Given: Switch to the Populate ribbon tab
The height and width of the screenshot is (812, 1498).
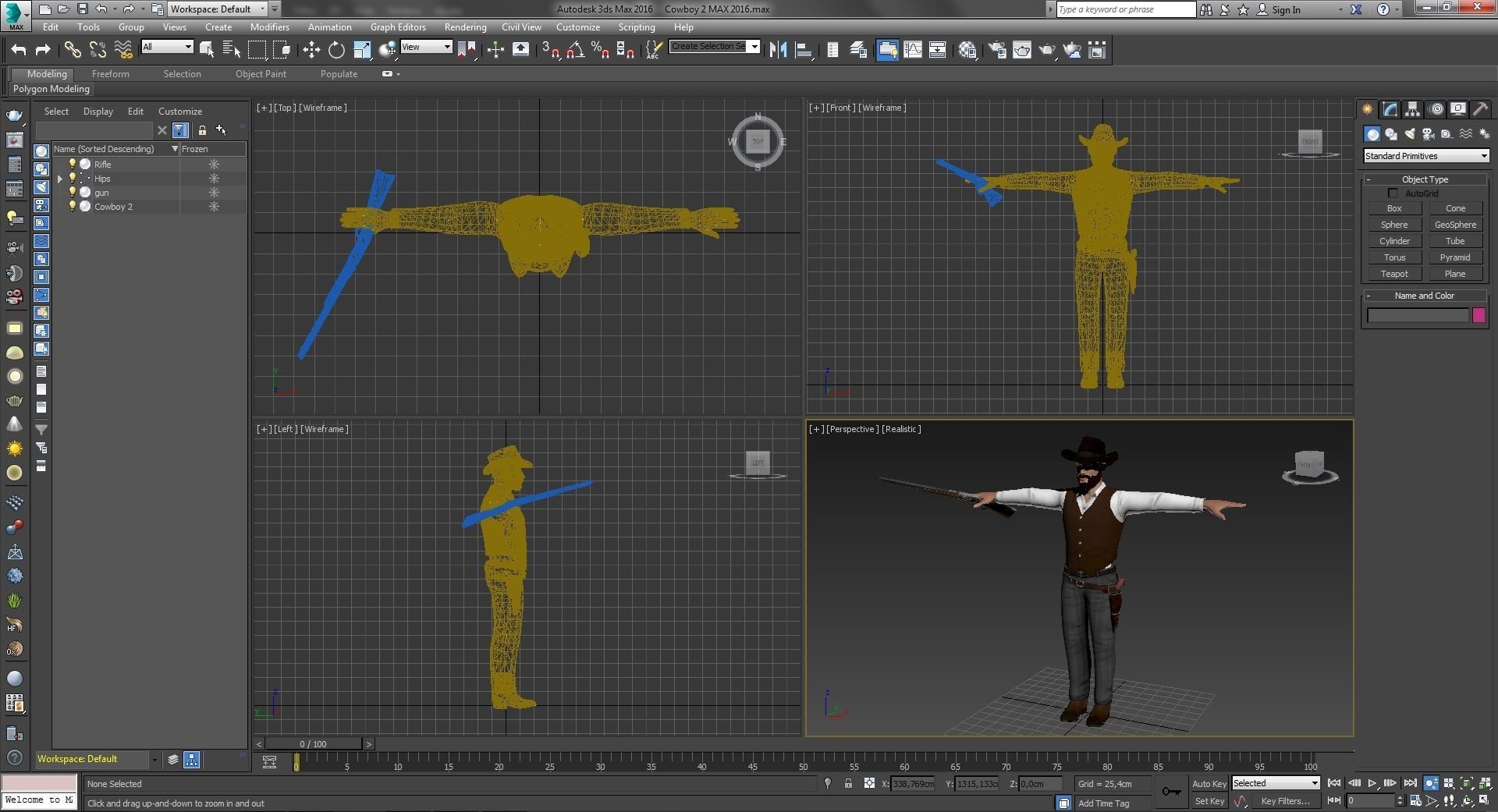Looking at the screenshot, I should 339,74.
